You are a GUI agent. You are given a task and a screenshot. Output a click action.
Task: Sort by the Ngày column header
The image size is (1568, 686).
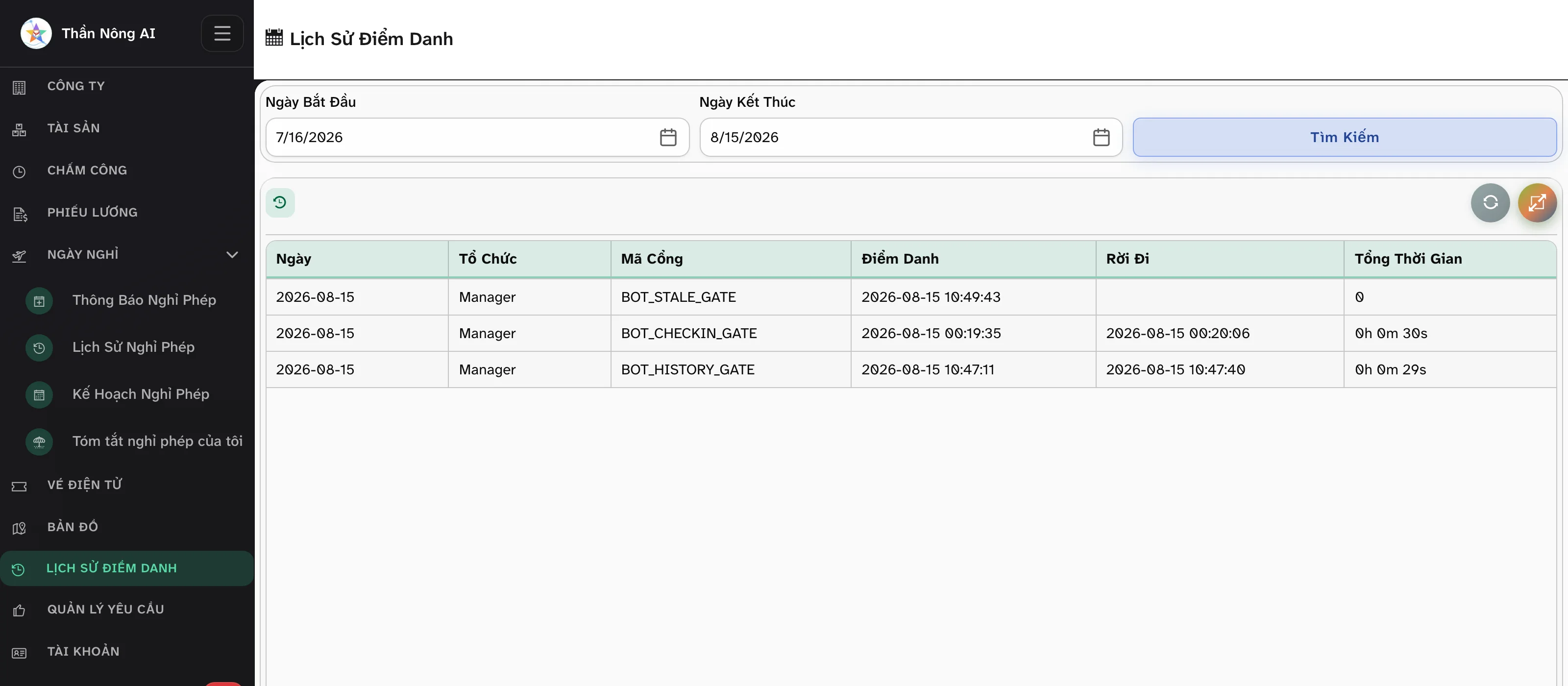click(x=357, y=259)
